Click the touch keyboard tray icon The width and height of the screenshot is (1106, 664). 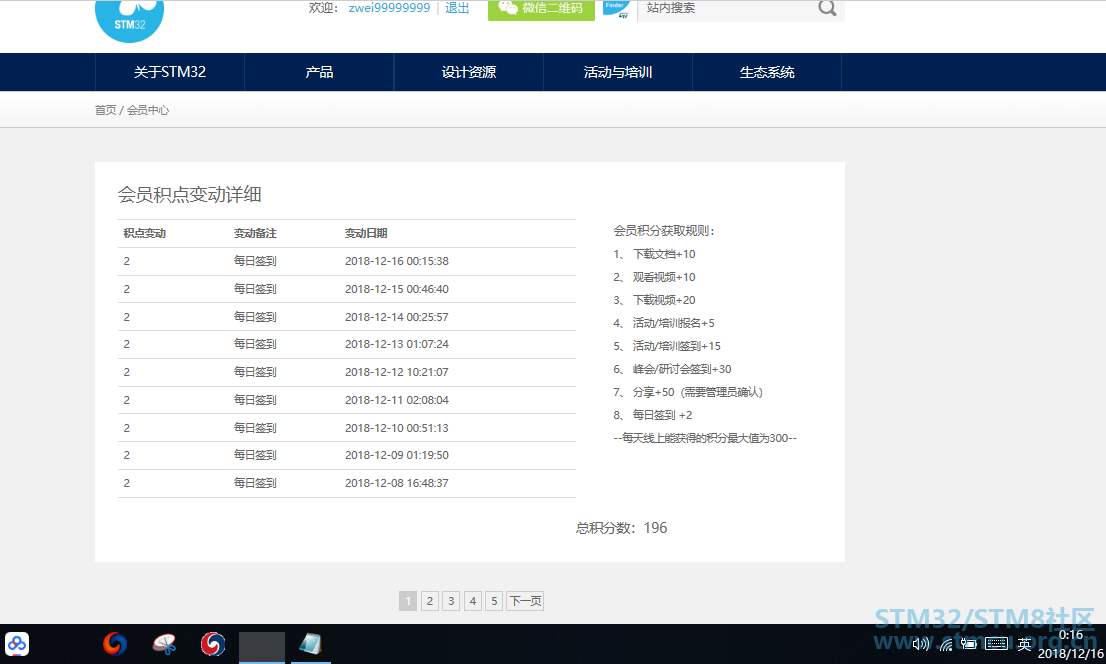click(x=996, y=644)
